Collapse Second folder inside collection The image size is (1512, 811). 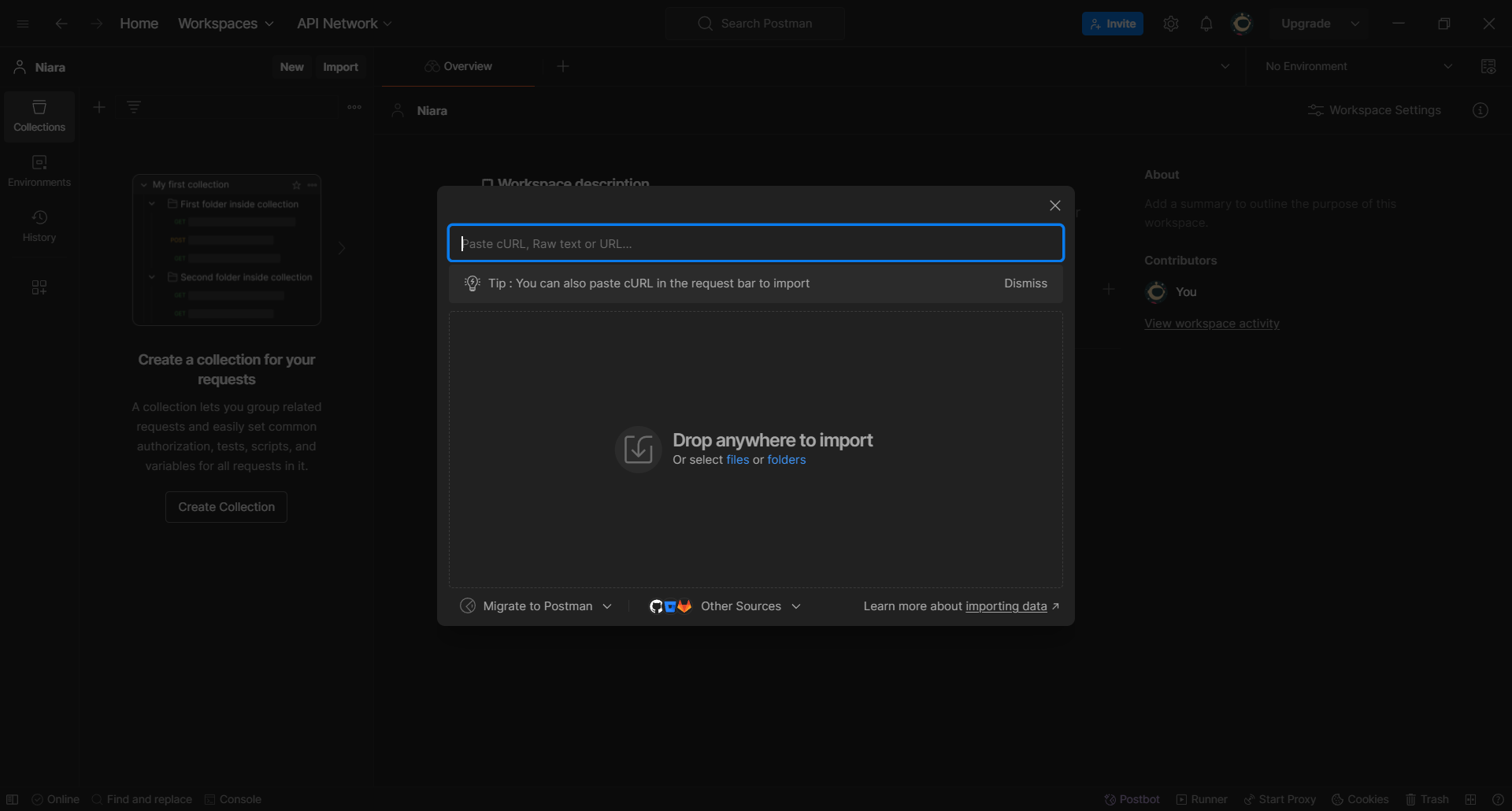pyautogui.click(x=152, y=277)
